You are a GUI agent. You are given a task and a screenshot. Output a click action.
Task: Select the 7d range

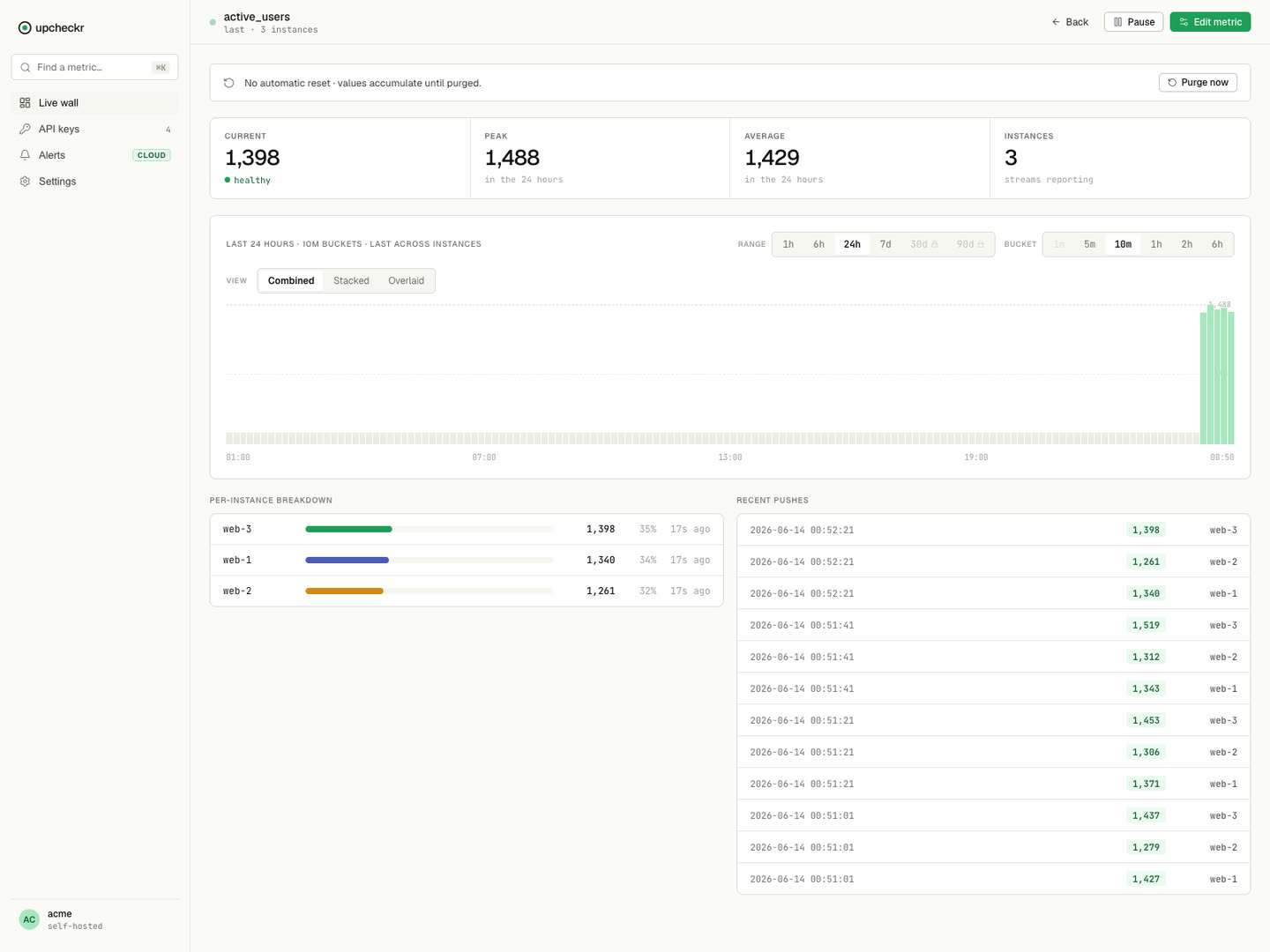(x=885, y=244)
